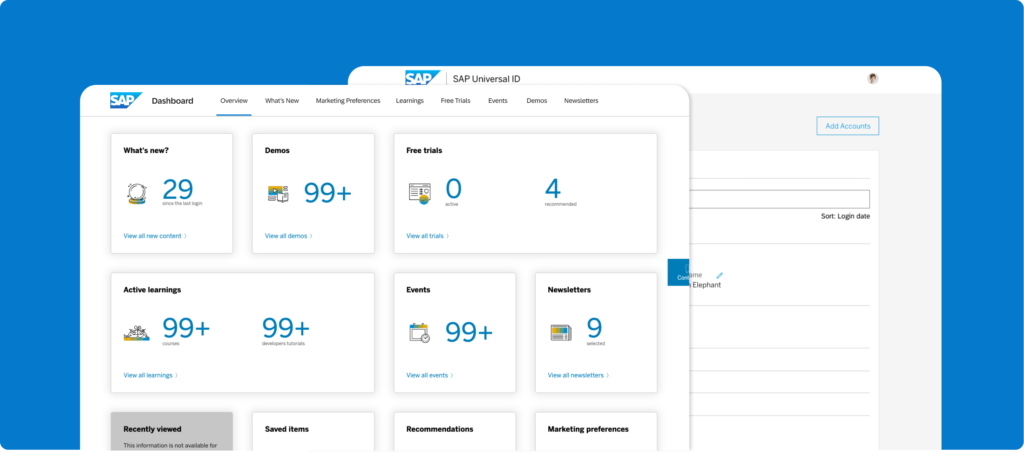The image size is (1024, 453).
Task: Click the Demos card icon
Action: pos(278,194)
